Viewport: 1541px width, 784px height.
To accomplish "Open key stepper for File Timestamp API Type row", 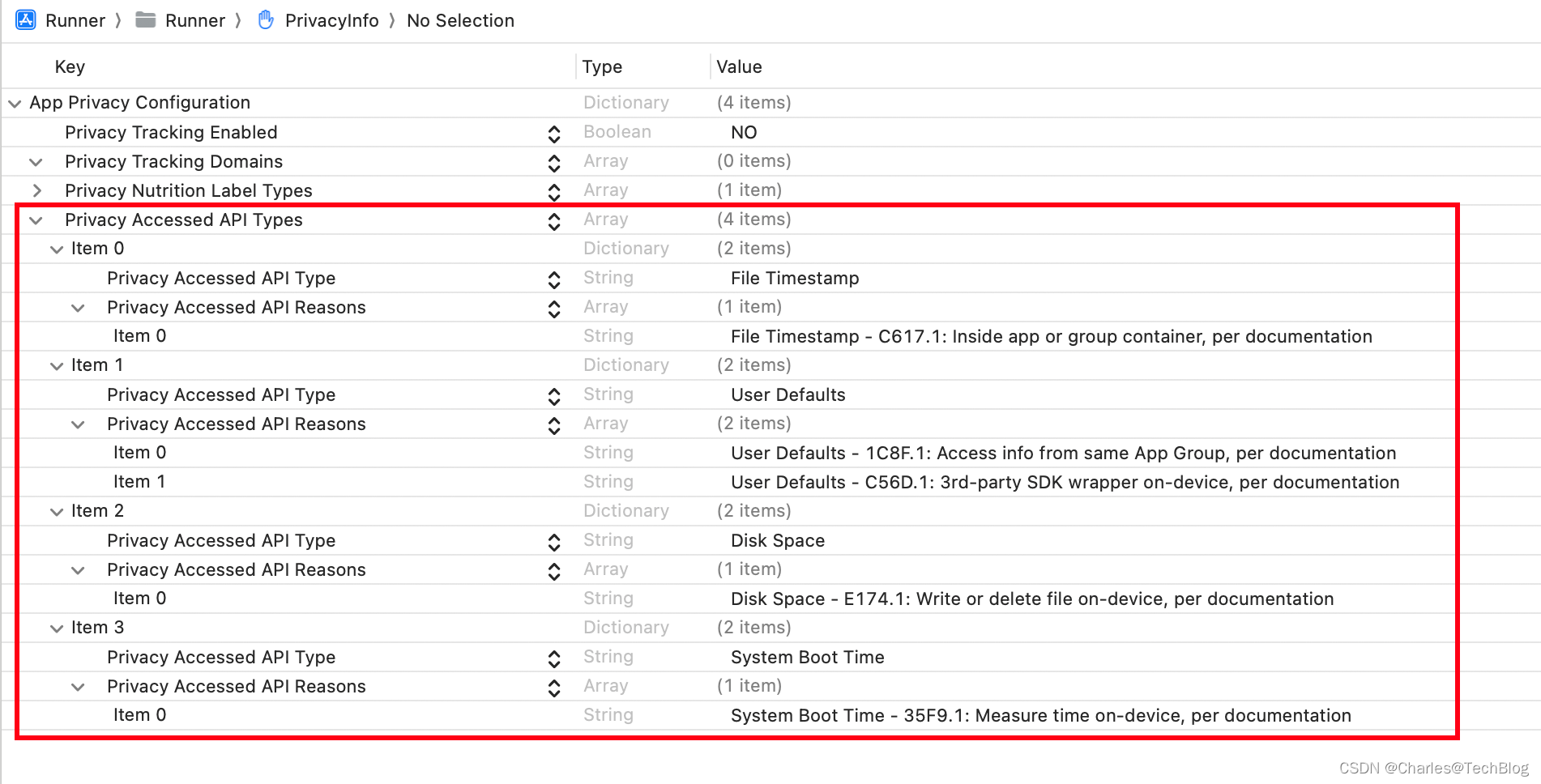I will (x=554, y=279).
